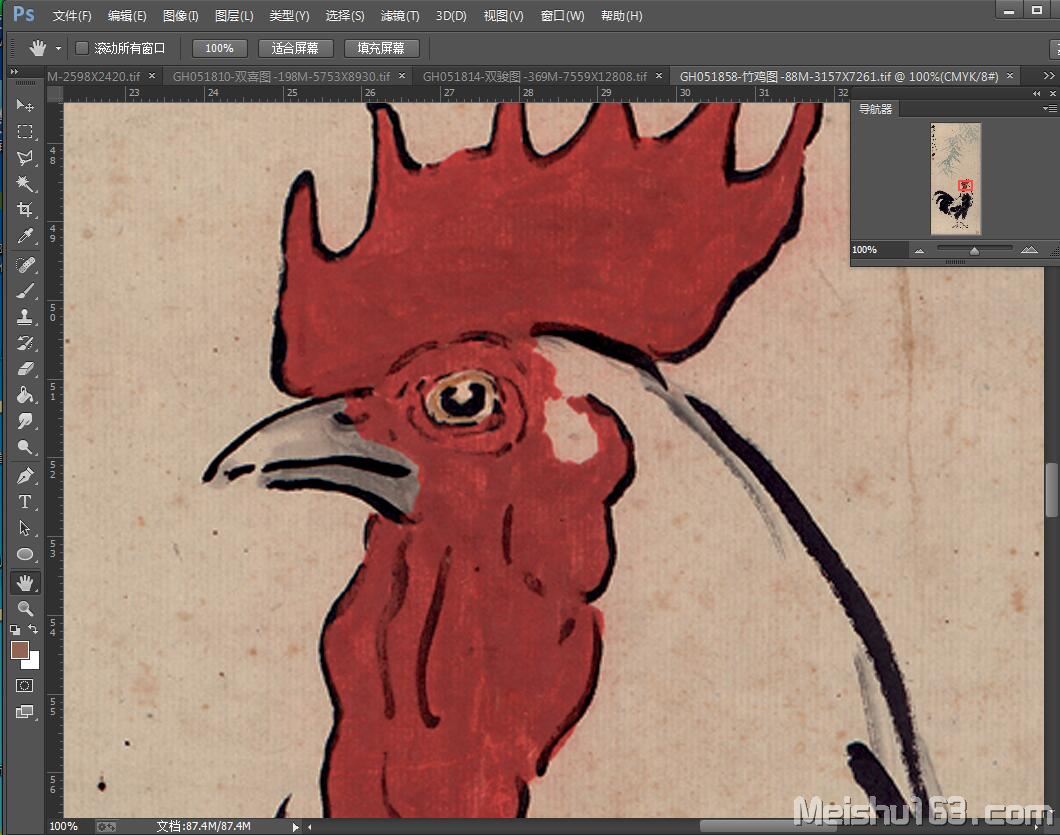Open the 帮助(H) menu
Viewport: 1060px width, 835px height.
point(621,16)
